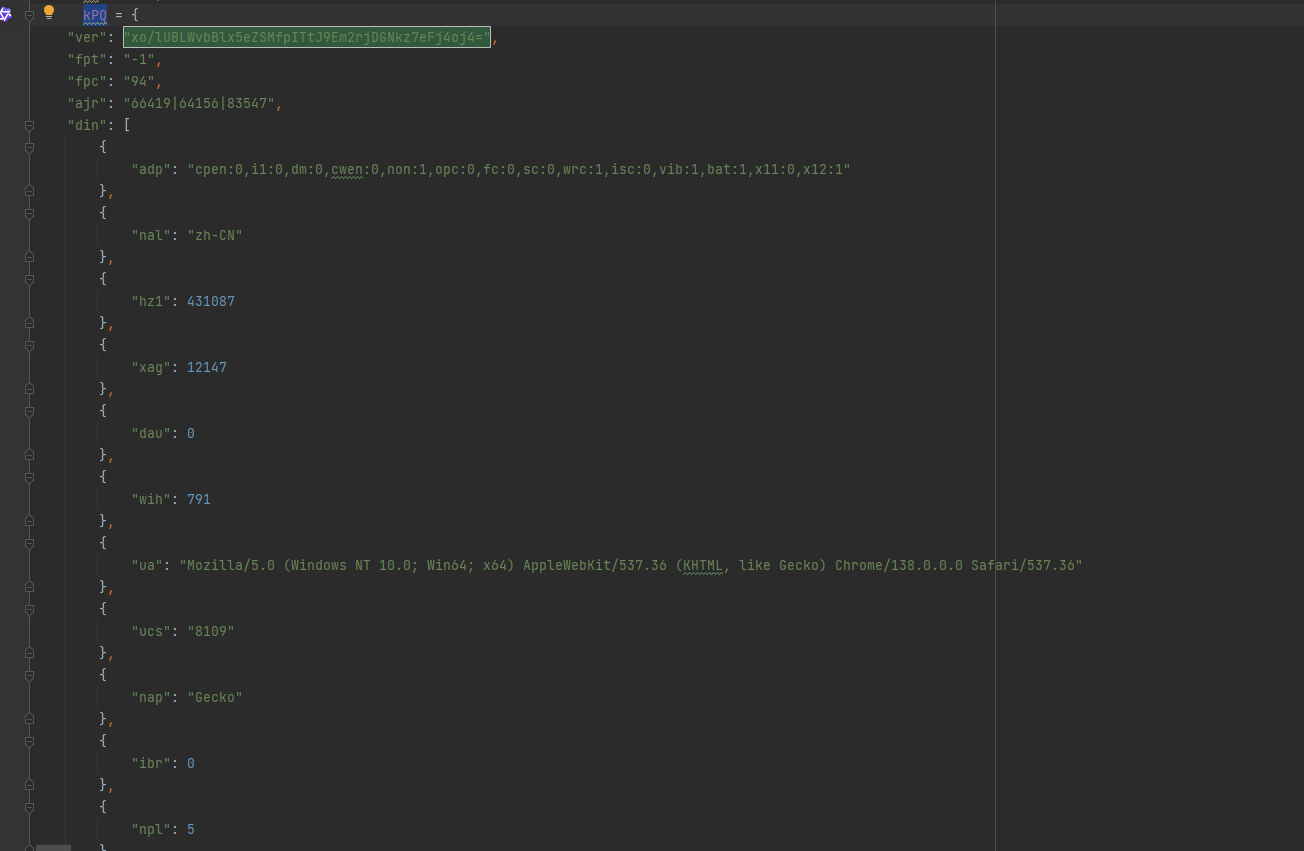Click the Mozilla/5.0 user agent string
Image resolution: width=1304 pixels, height=851 pixels.
point(631,565)
